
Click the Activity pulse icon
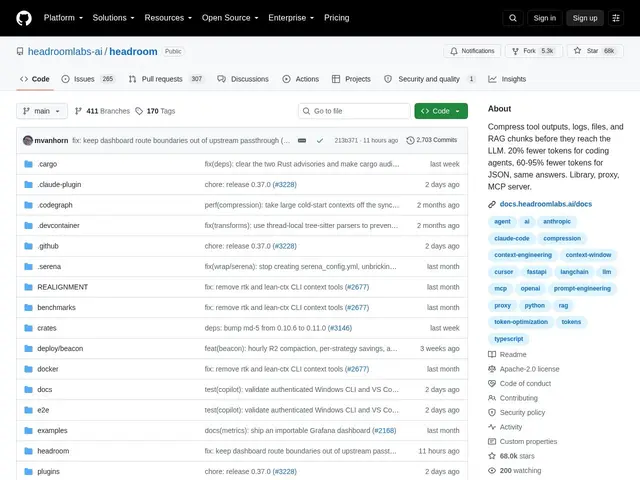[492, 427]
